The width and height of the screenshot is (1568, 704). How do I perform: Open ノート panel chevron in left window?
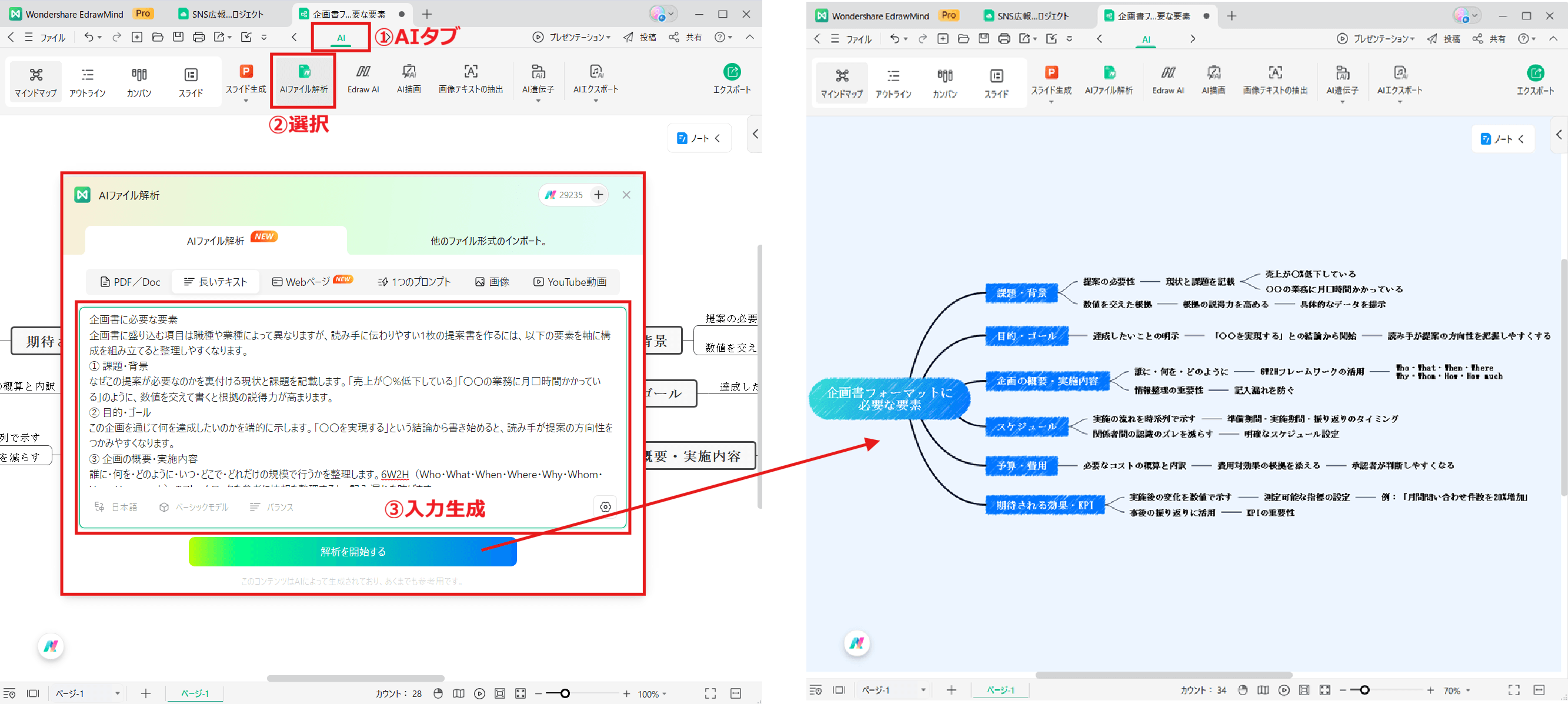click(718, 138)
